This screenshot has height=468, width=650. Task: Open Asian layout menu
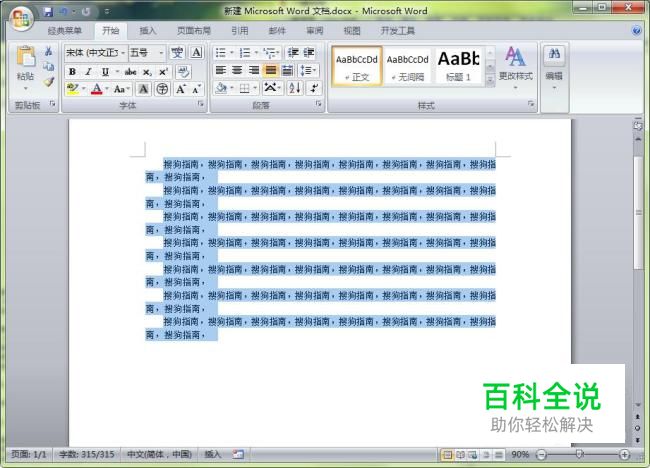pos(272,88)
